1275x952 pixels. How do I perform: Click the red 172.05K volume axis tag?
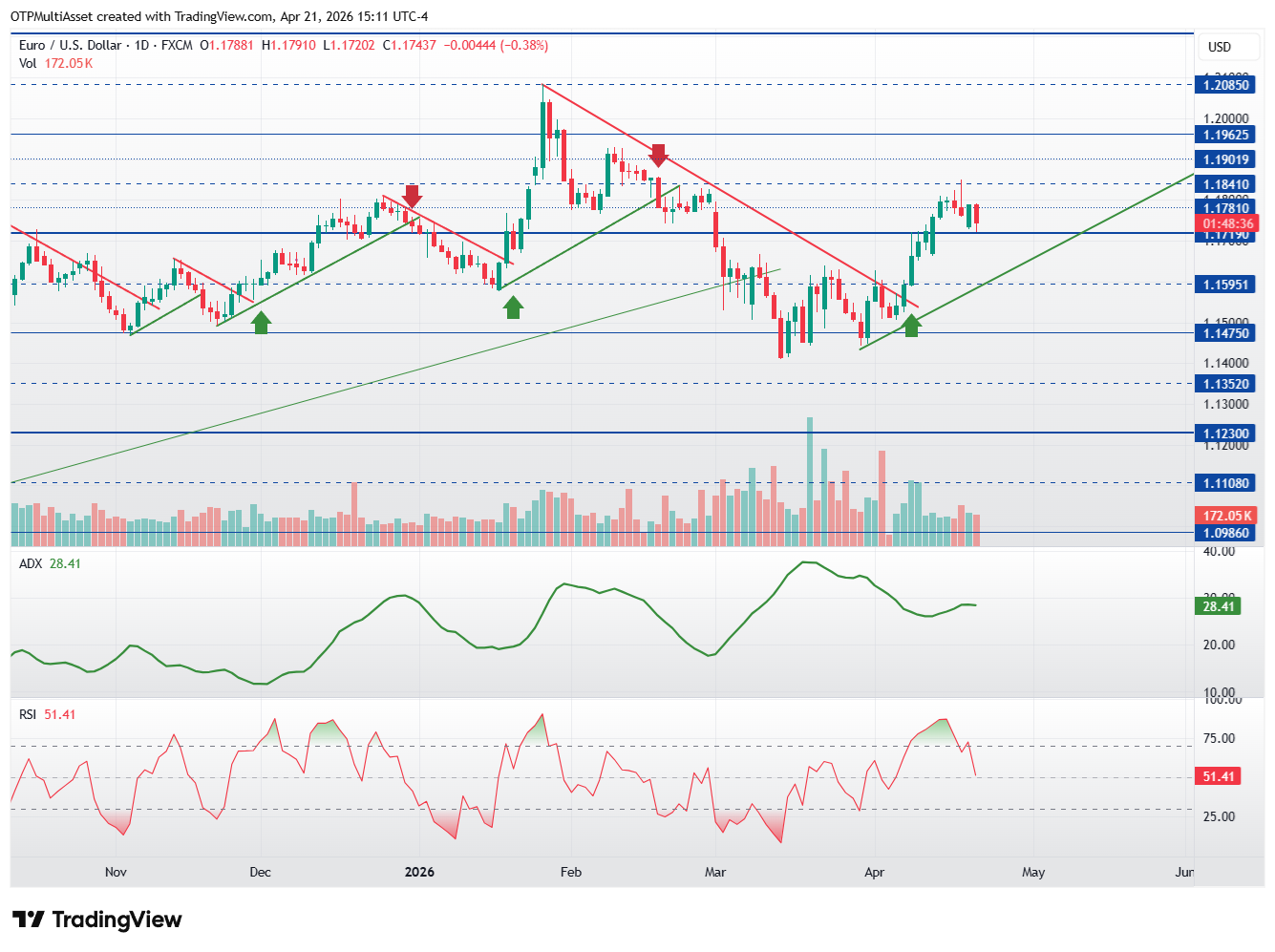[x=1227, y=516]
